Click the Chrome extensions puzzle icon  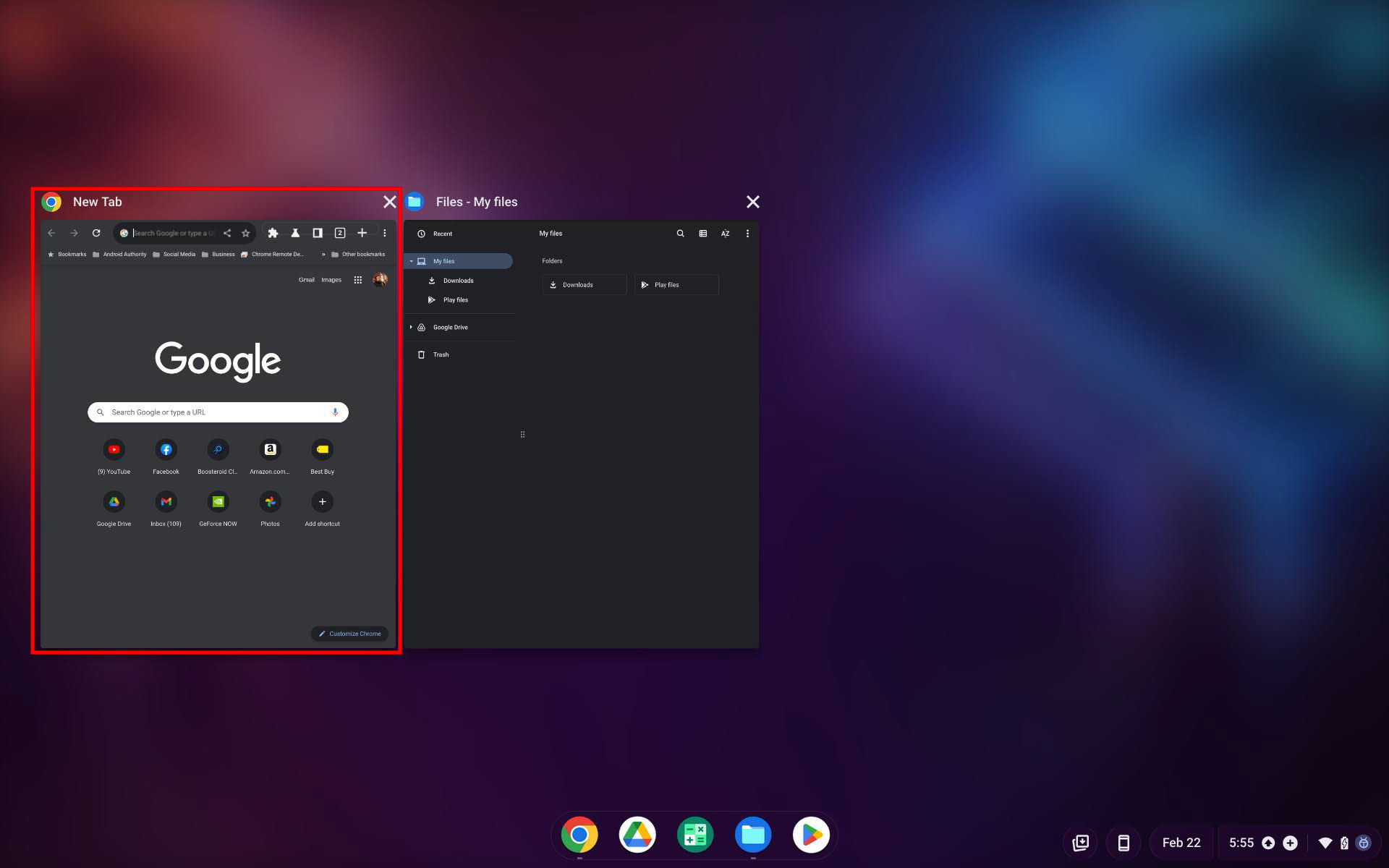[x=273, y=233]
